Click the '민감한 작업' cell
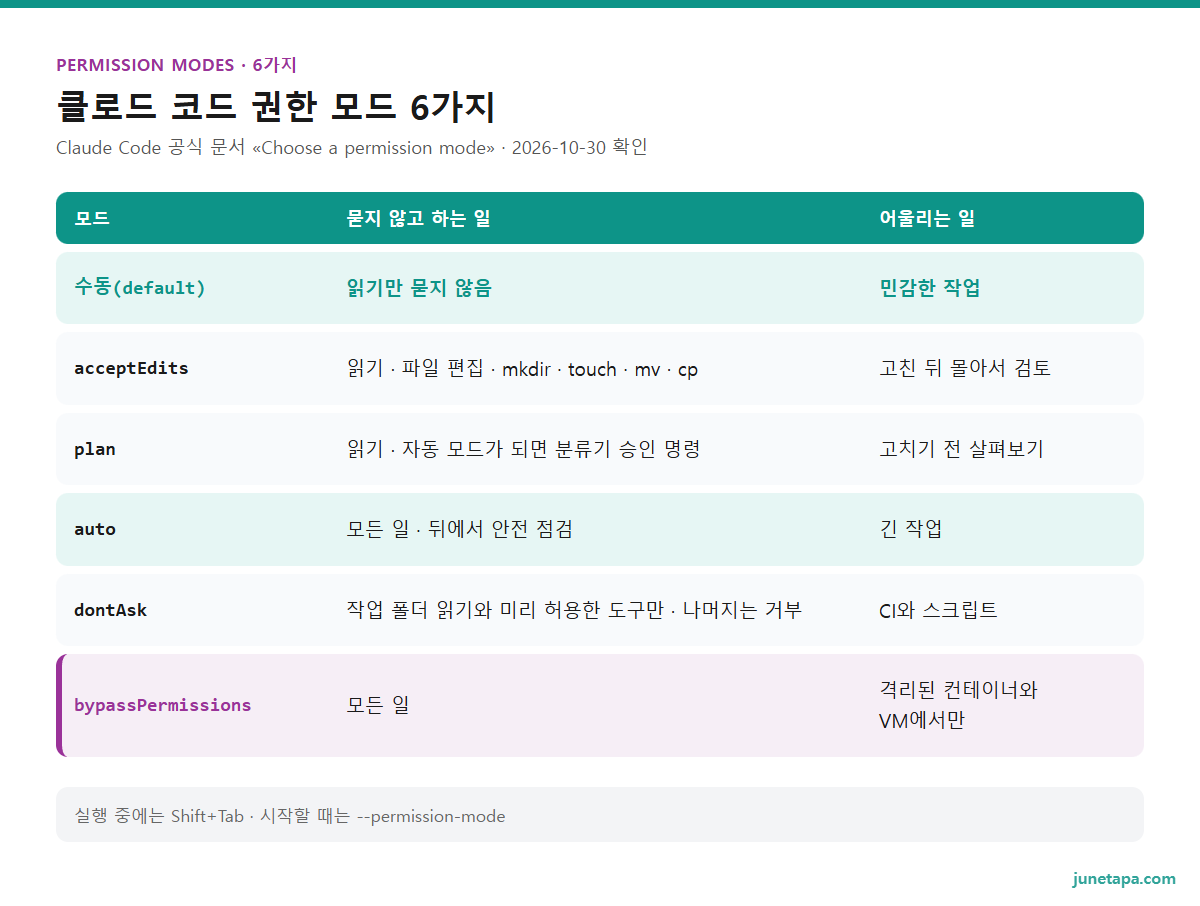The width and height of the screenshot is (1200, 906). [x=930, y=288]
